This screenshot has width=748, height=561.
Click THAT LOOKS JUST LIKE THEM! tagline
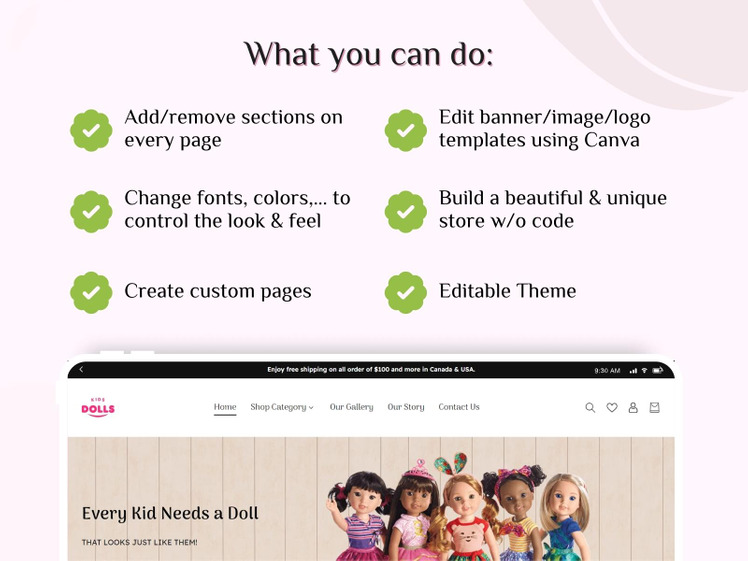tap(139, 542)
